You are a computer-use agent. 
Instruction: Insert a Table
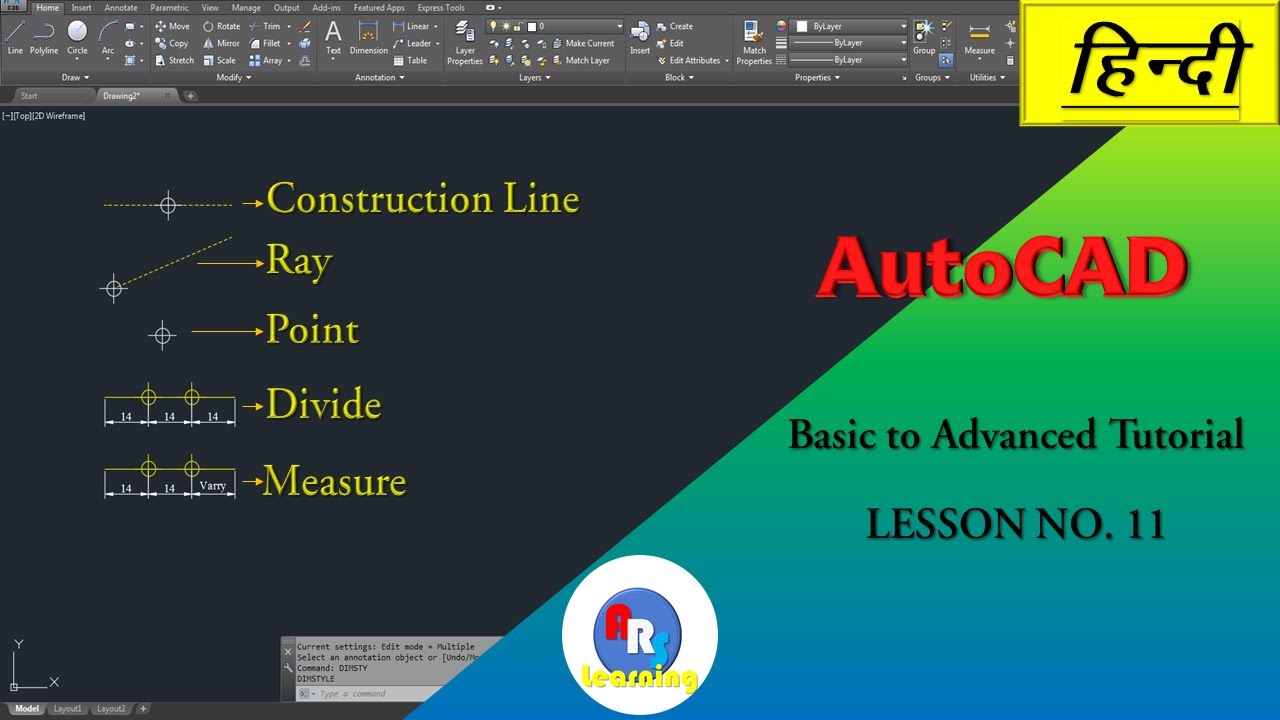point(410,60)
